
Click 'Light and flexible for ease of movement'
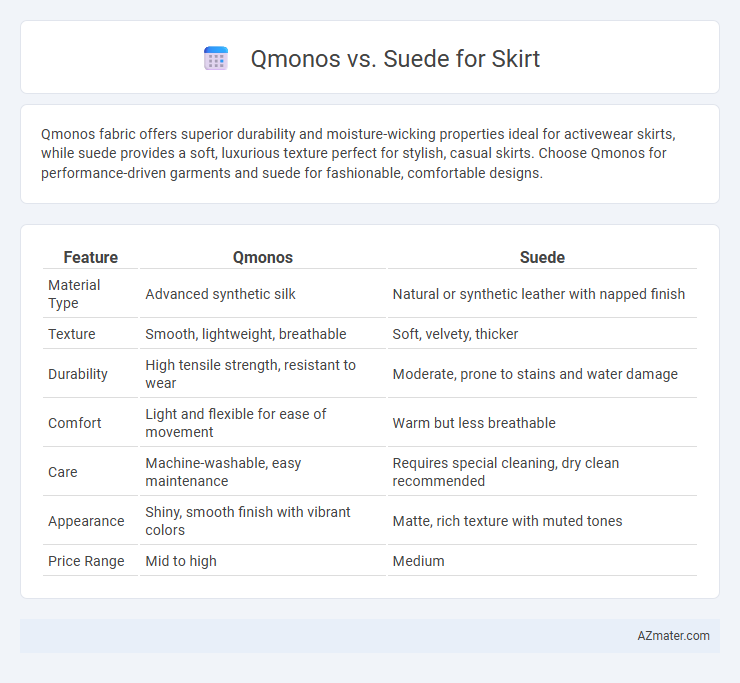tap(235, 423)
